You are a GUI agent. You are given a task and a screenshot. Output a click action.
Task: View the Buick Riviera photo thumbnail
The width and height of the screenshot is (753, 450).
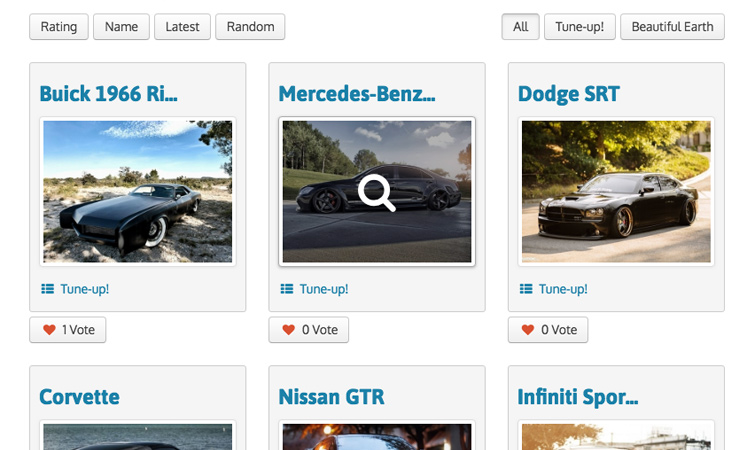pyautogui.click(x=138, y=192)
